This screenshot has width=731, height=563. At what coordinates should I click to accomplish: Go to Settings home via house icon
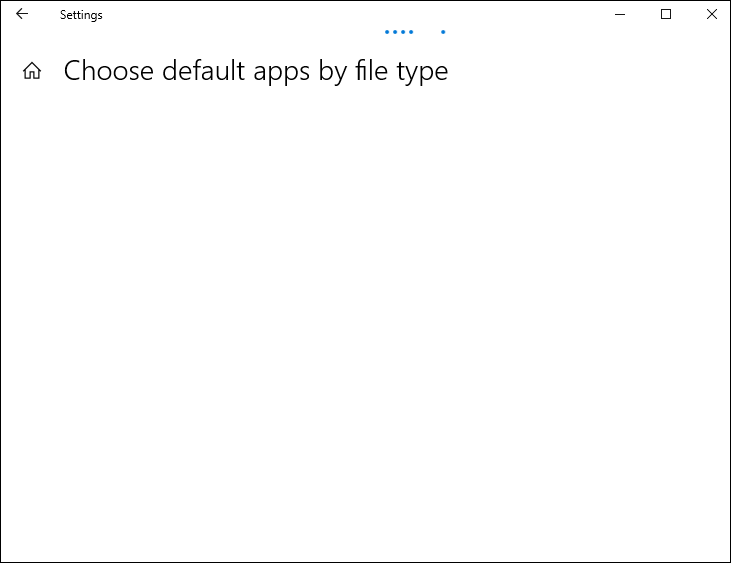[32, 71]
